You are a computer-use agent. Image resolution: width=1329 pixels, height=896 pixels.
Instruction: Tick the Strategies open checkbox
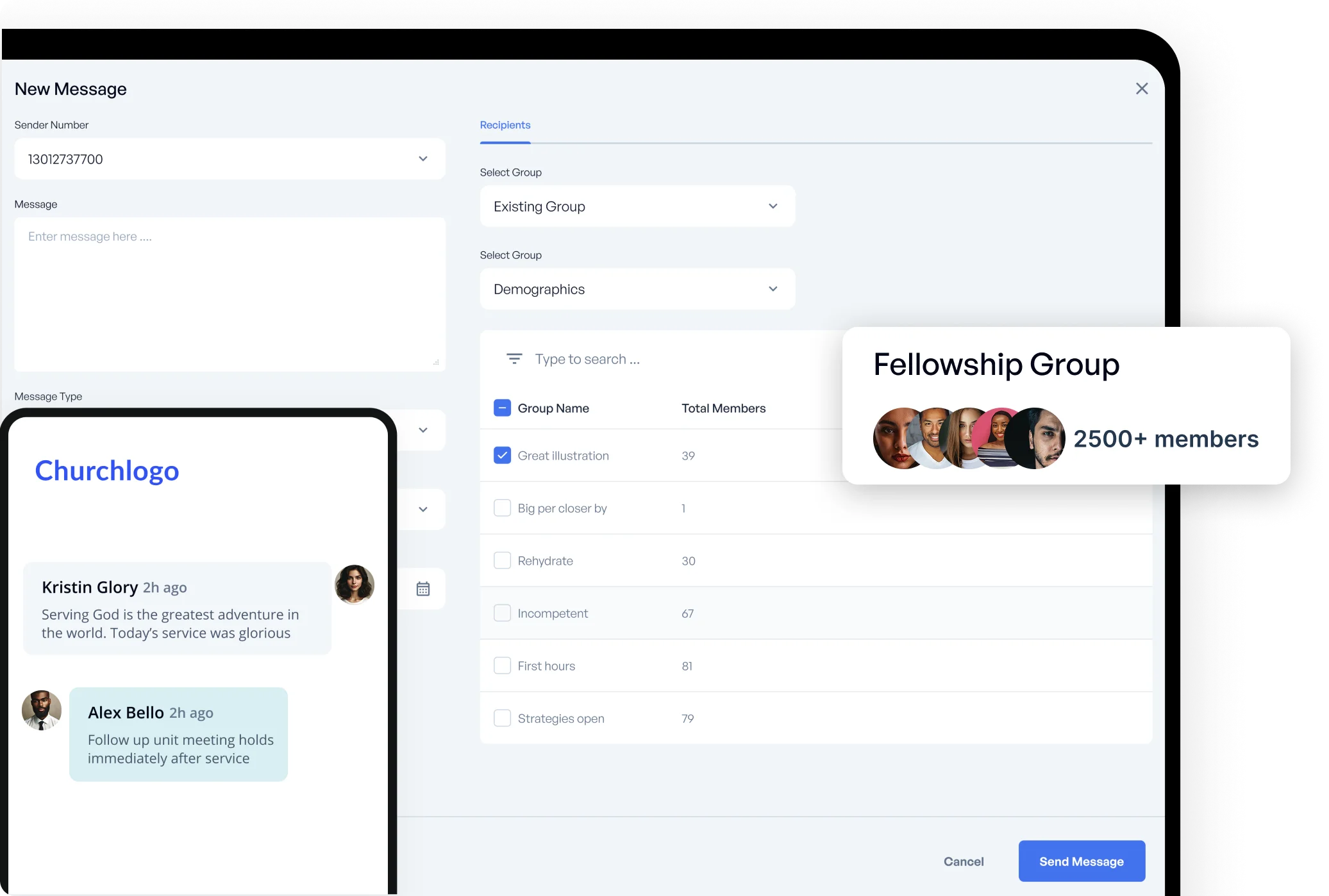[502, 718]
